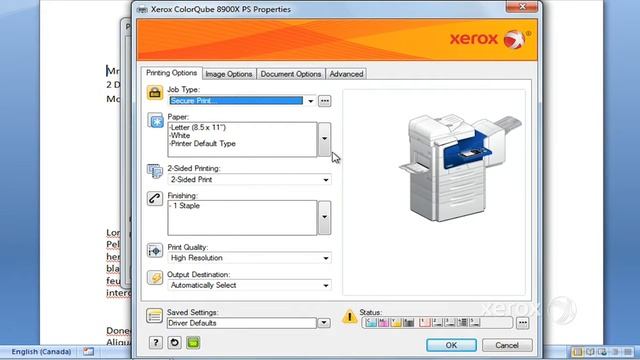Click the tray 4 status icon
The image size is (640, 360).
462,323
